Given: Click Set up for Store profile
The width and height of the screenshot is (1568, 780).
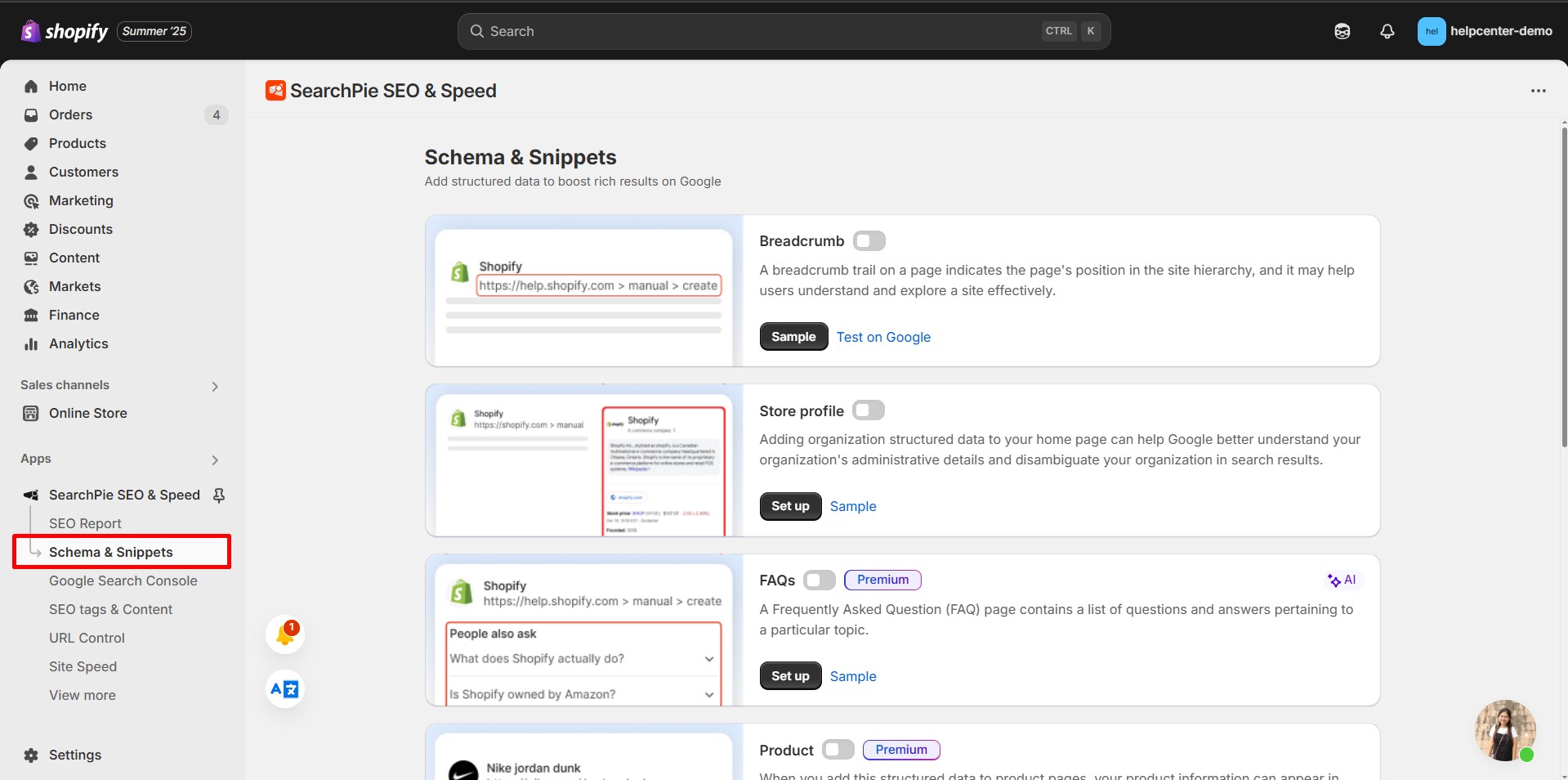Looking at the screenshot, I should [789, 505].
